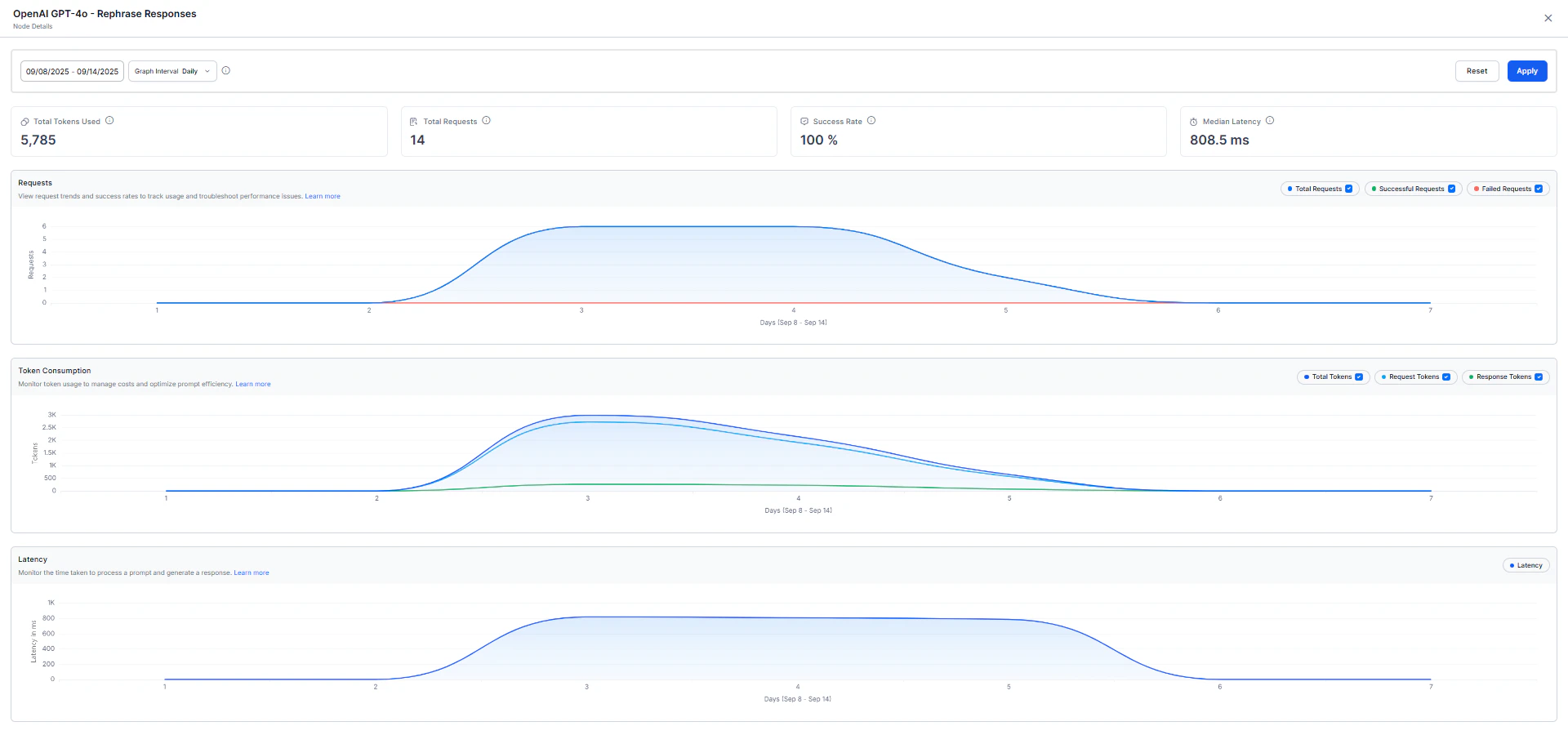Viewport: 1568px width, 744px height.
Task: Click the Total Tokens legend color dot
Action: (x=1306, y=376)
